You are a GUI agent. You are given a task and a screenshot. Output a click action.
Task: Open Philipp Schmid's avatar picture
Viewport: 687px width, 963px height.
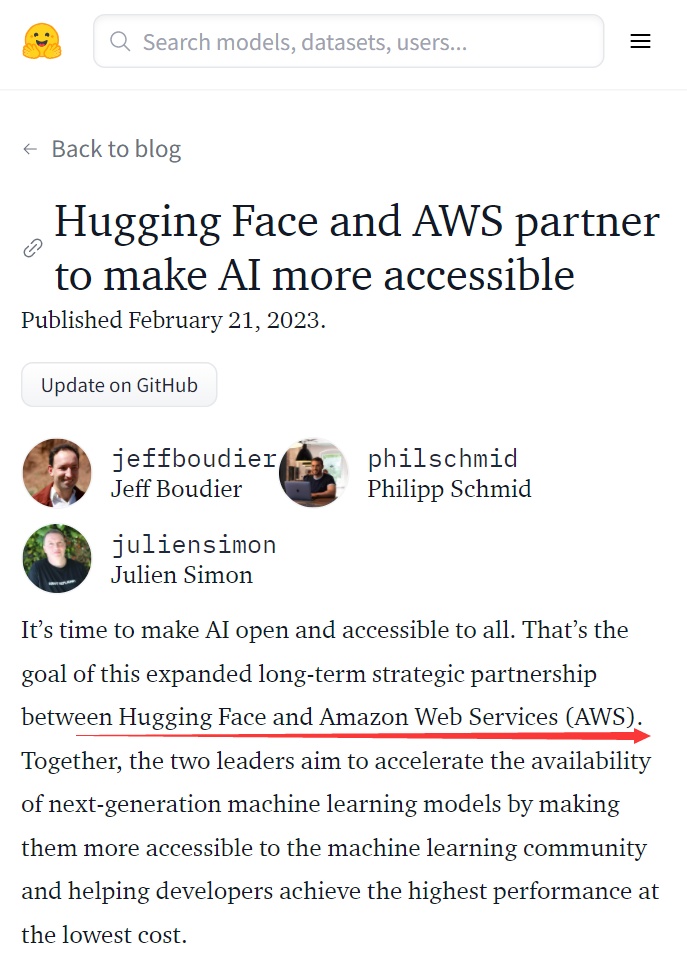tap(313, 473)
